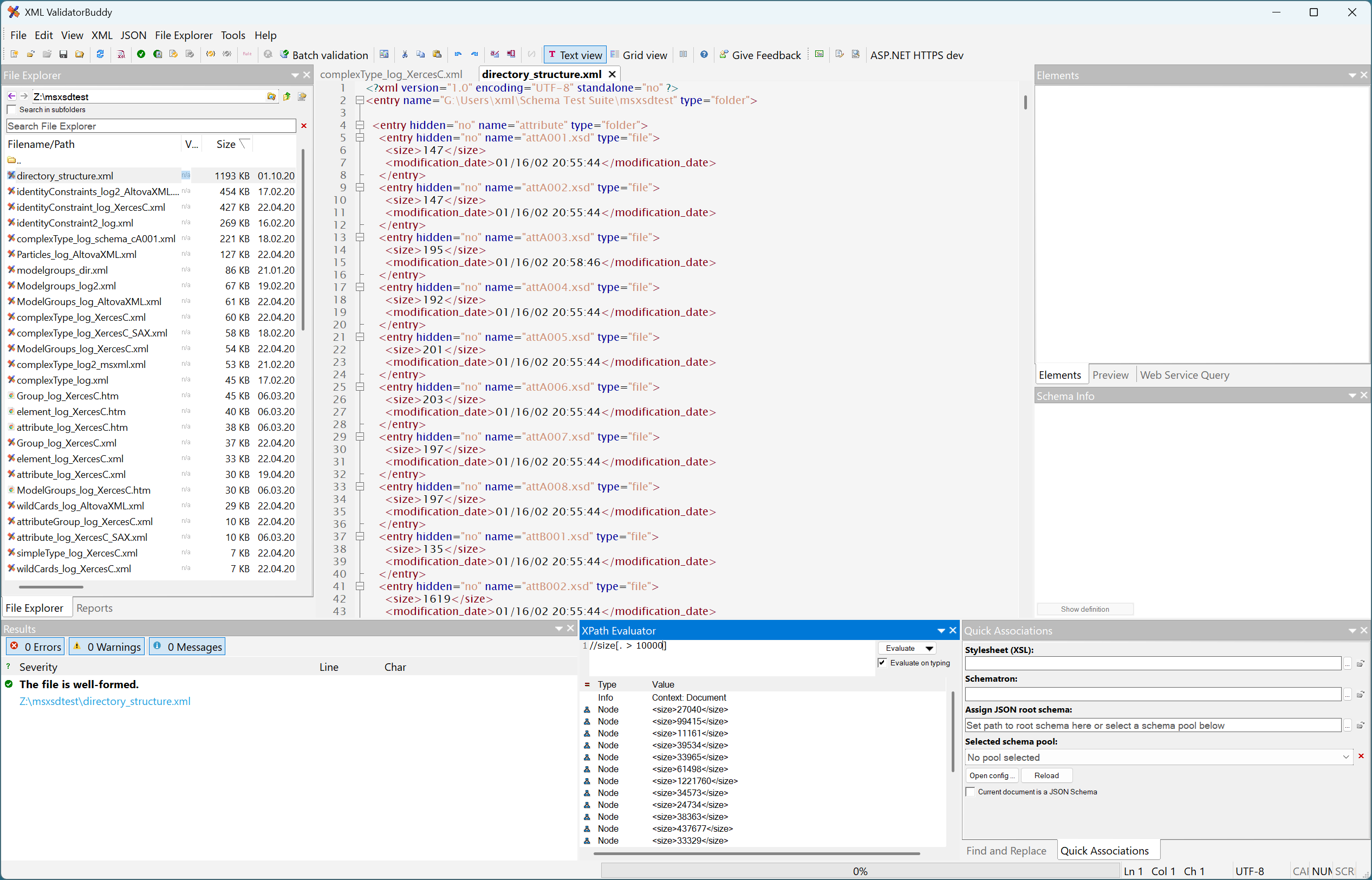Click the blue help question mark icon
The image size is (1372, 880).
[704, 54]
